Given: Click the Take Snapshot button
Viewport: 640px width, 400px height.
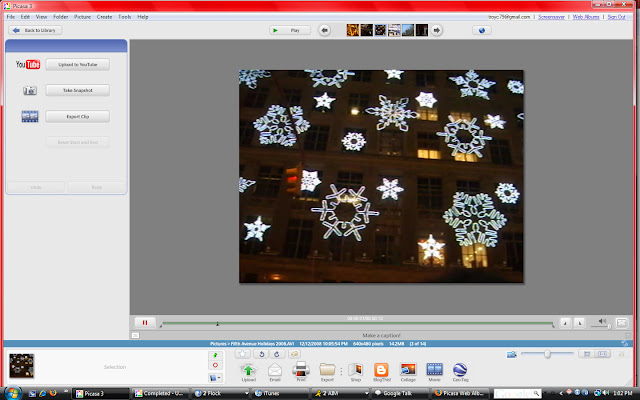Looking at the screenshot, I should (x=77, y=90).
